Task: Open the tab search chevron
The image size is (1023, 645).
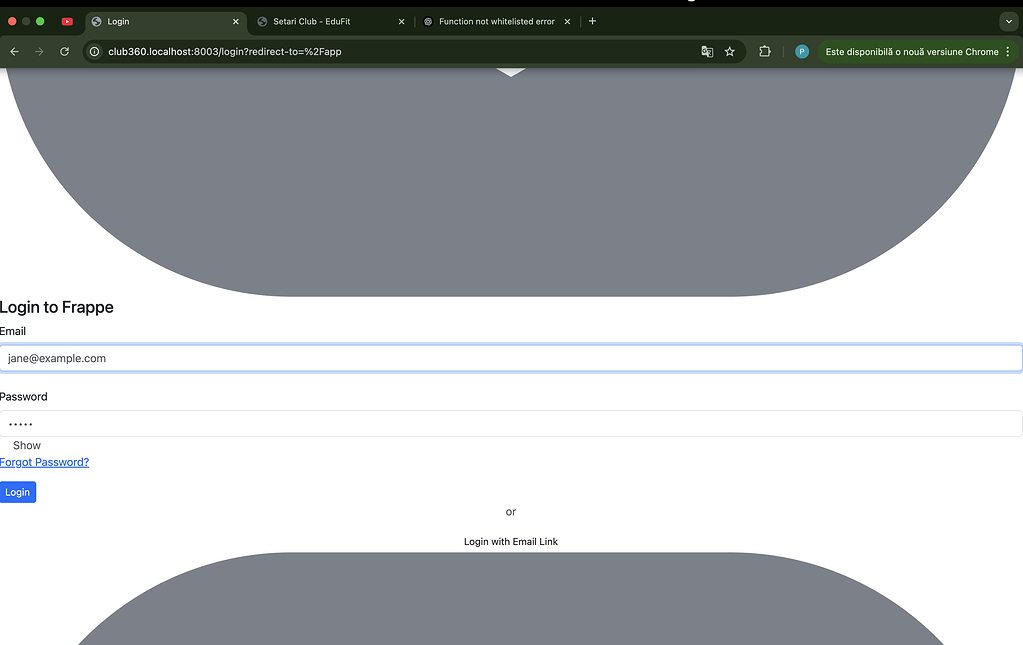Action: (x=1008, y=20)
